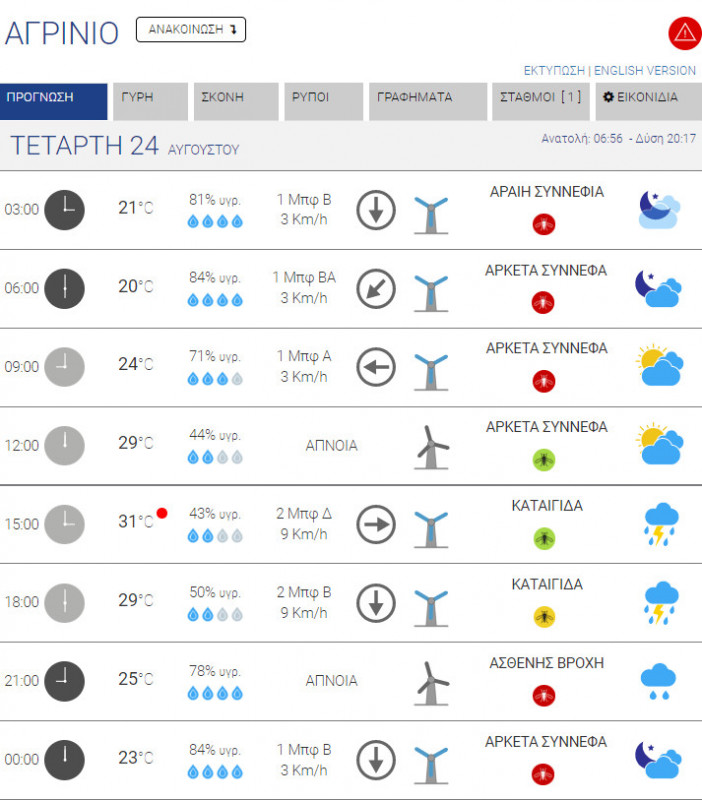Open the ΣΤΑΘΜΟΙ [1] tab

click(540, 98)
